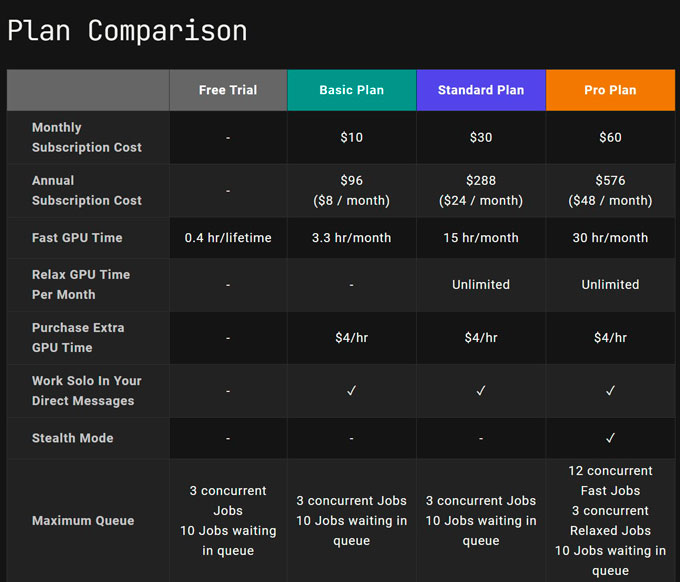
Task: Click 12 concurrent Fast Jobs in Pro Plan
Action: point(610,481)
